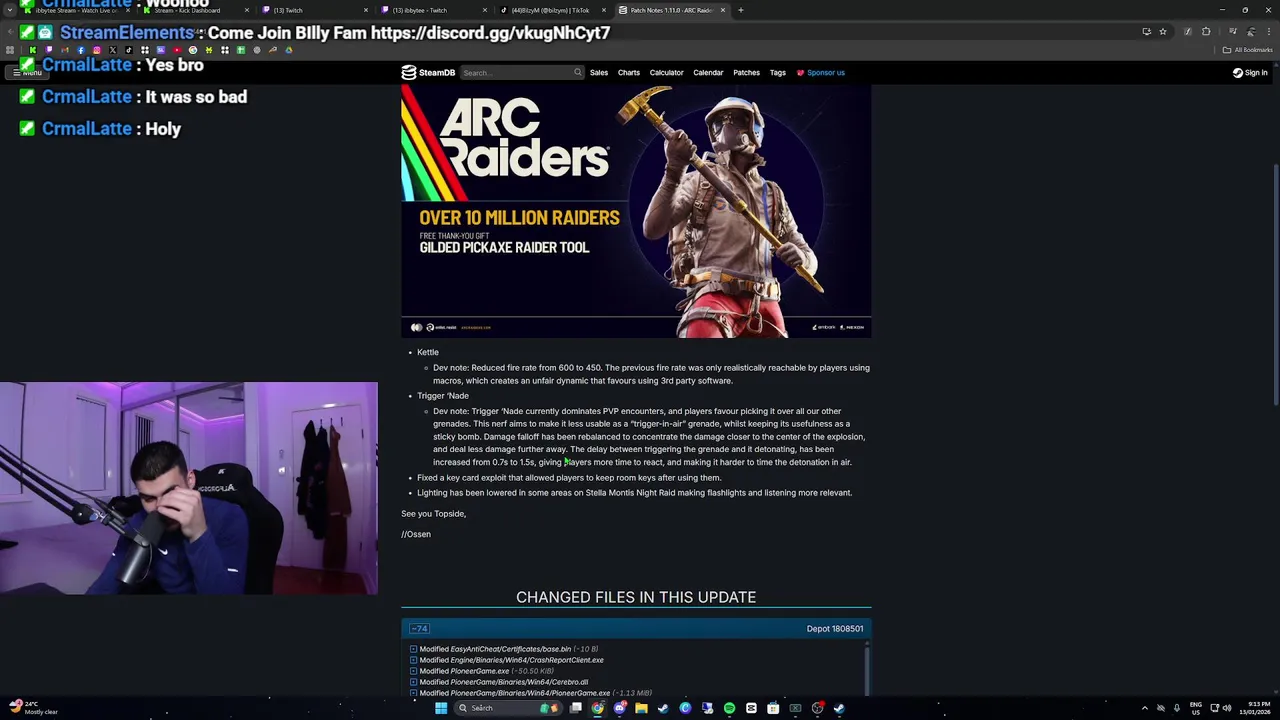Open the X (Twitter) bookmark icon

pyautogui.click(x=113, y=50)
